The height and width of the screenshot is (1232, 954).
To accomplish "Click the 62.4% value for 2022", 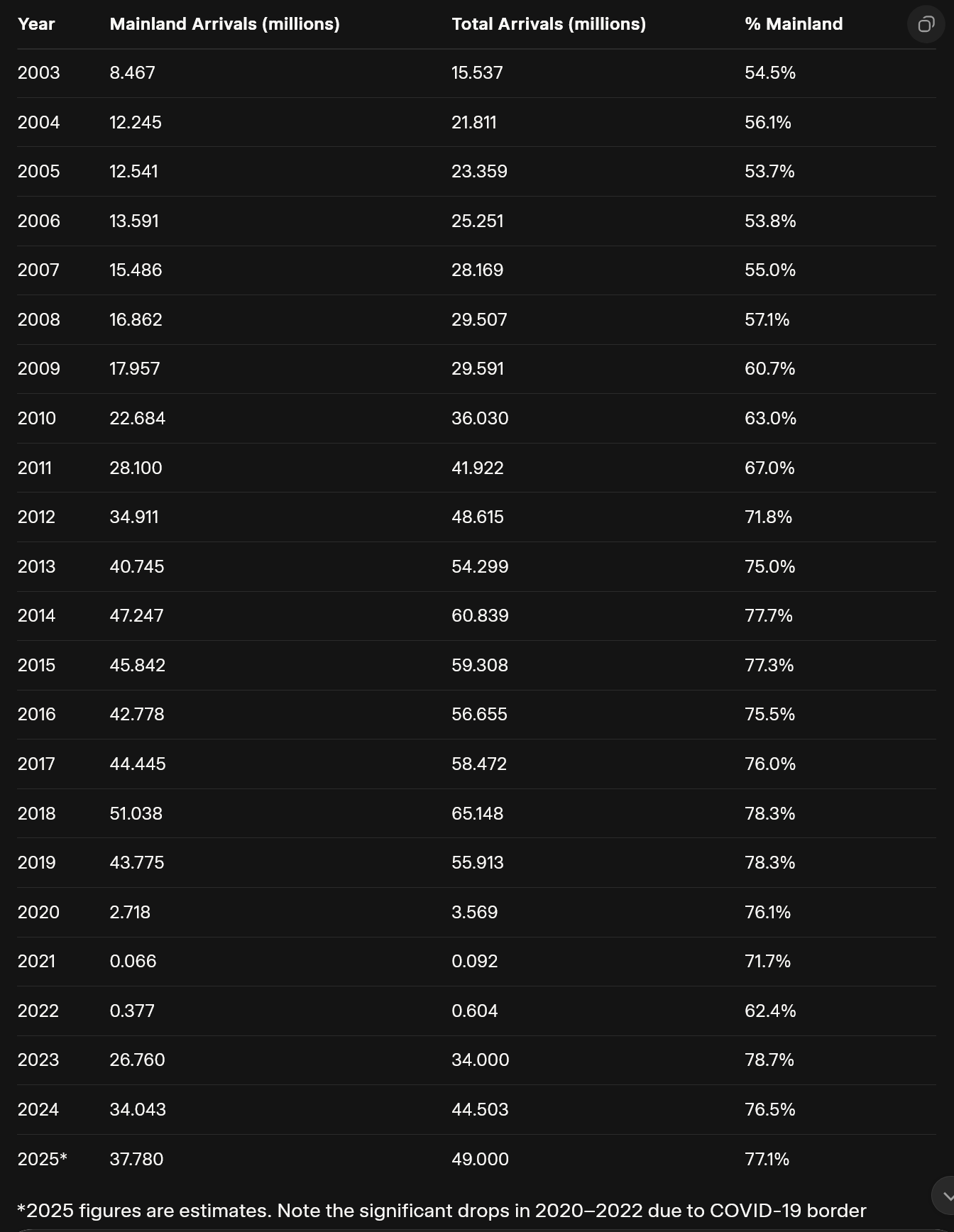I will point(770,1011).
